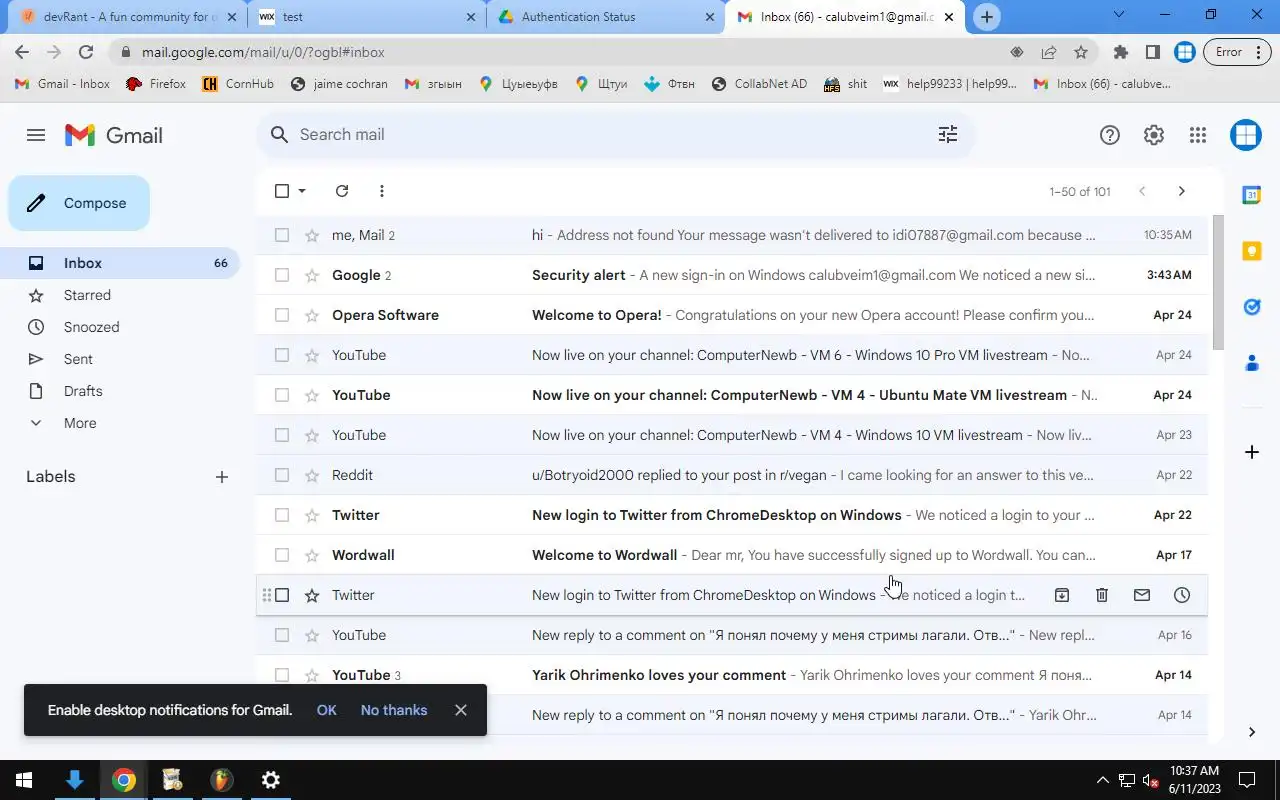Open a new Chrome tab

(987, 17)
